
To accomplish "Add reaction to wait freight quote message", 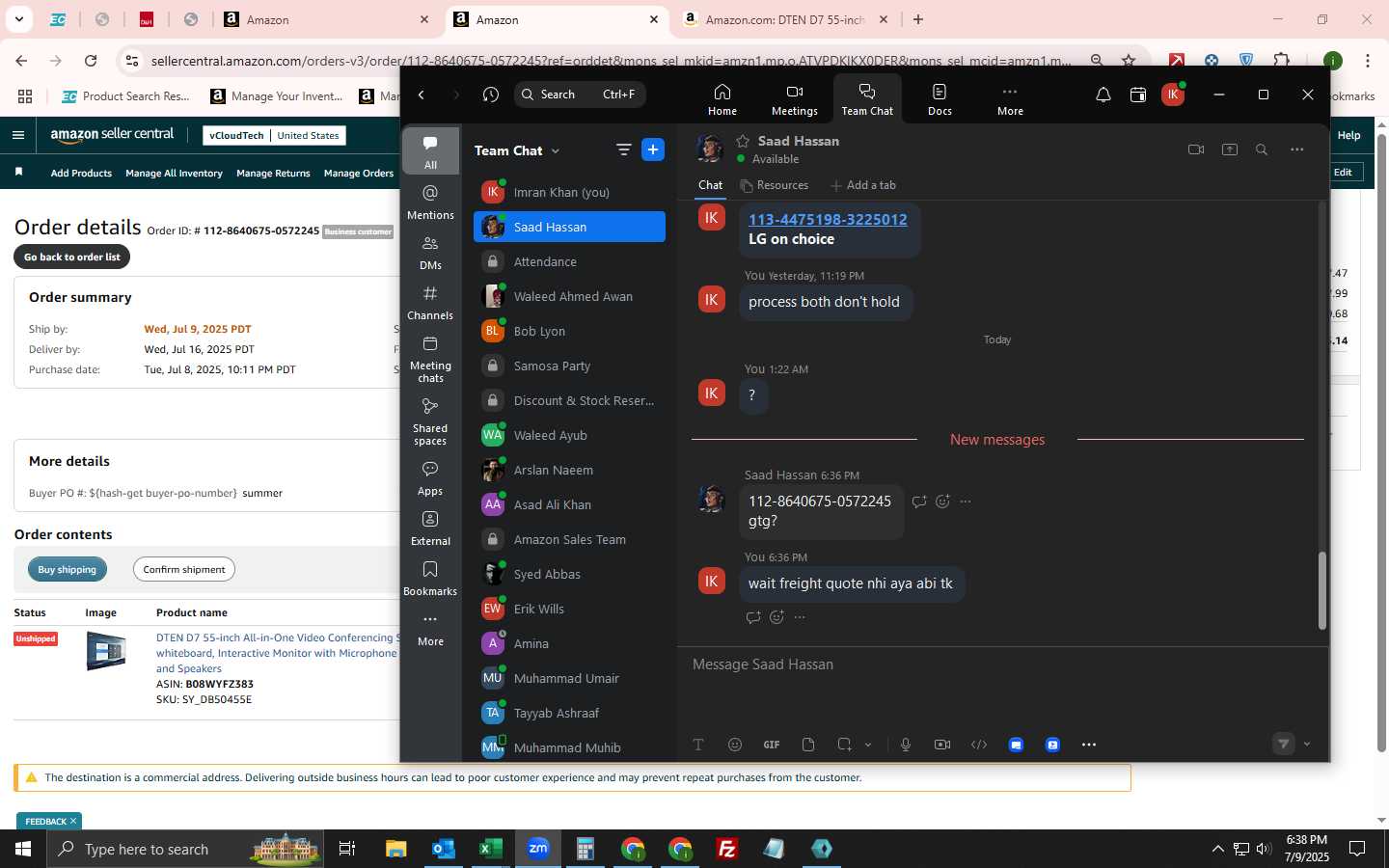I will (776, 617).
